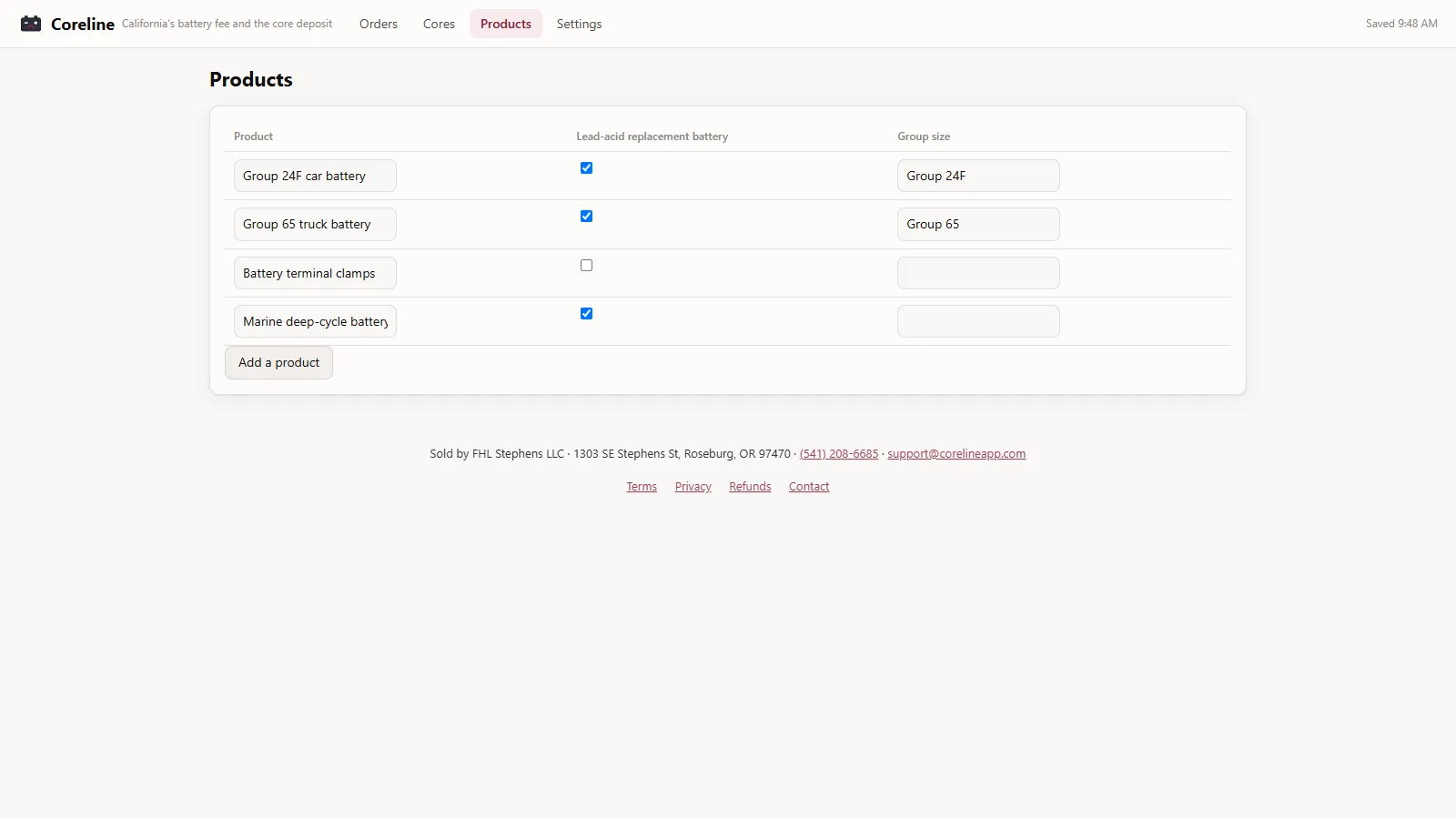
Task: Open the Orders tab
Action: [379, 24]
